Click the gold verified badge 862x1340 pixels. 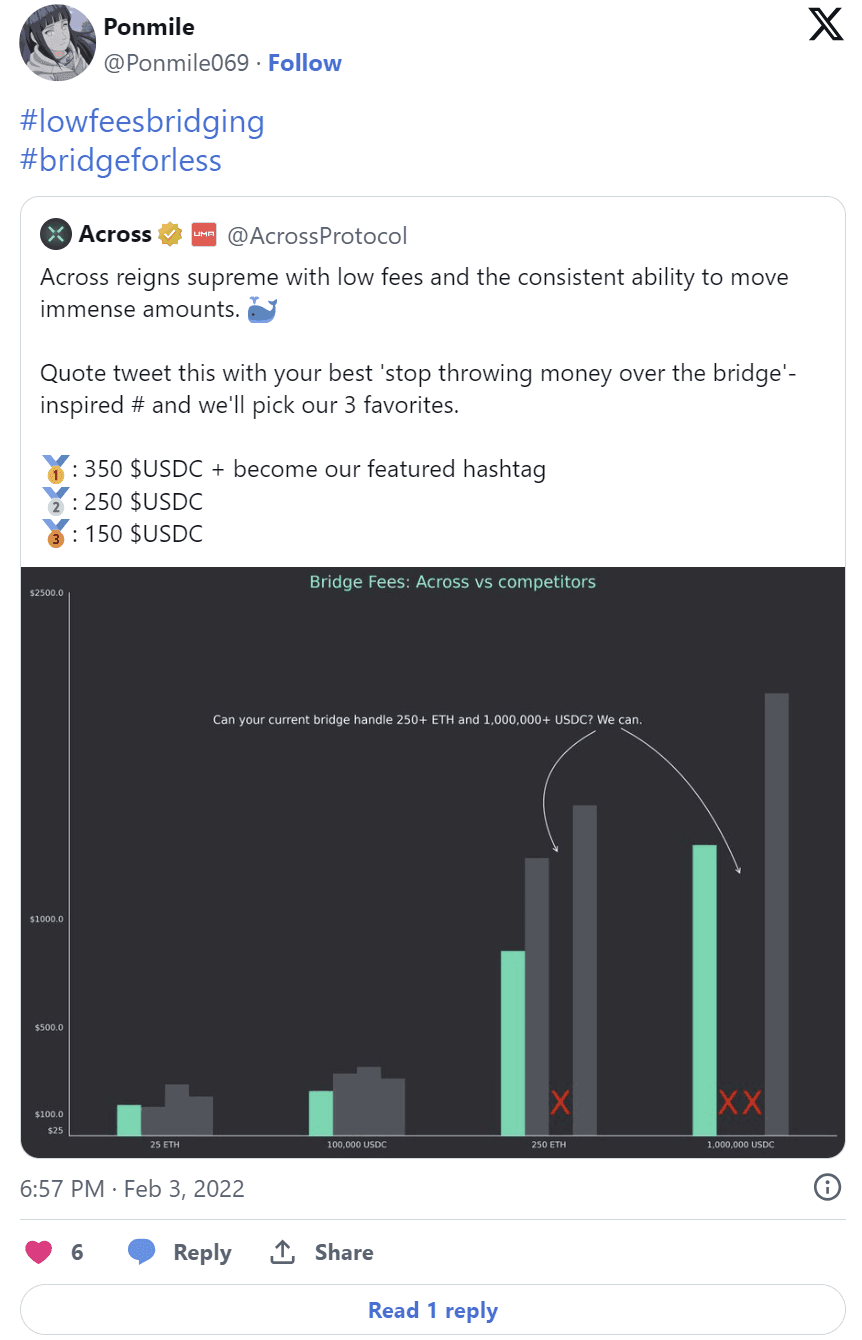pos(170,235)
